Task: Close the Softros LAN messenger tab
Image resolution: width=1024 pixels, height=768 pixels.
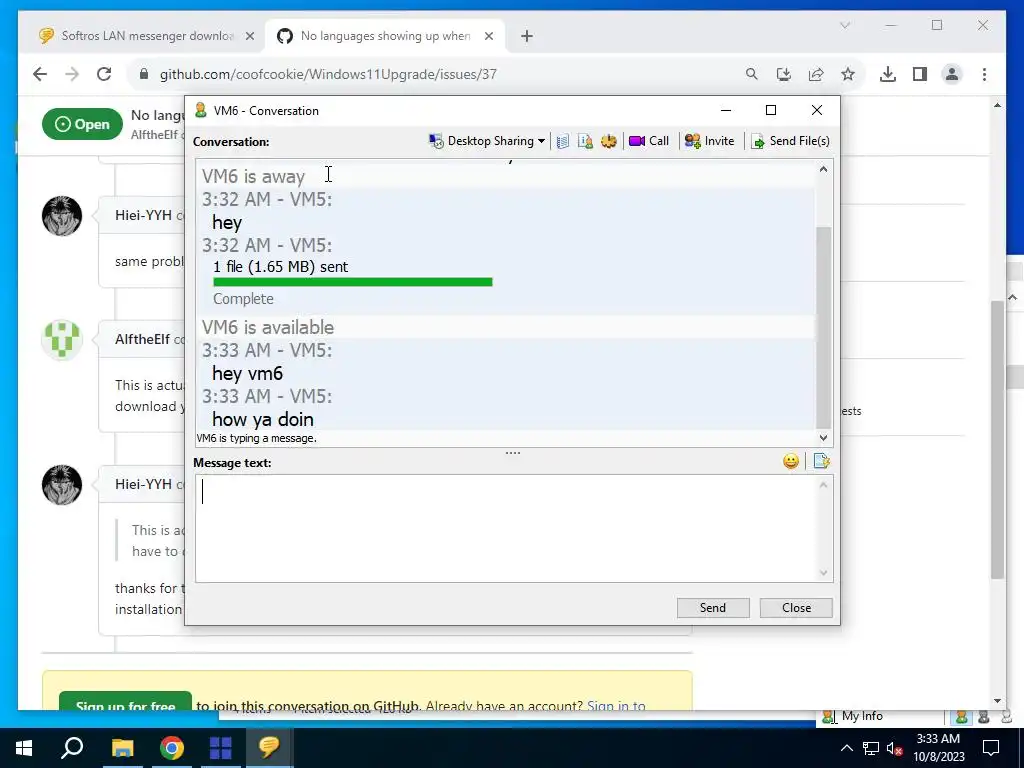Action: (x=249, y=36)
